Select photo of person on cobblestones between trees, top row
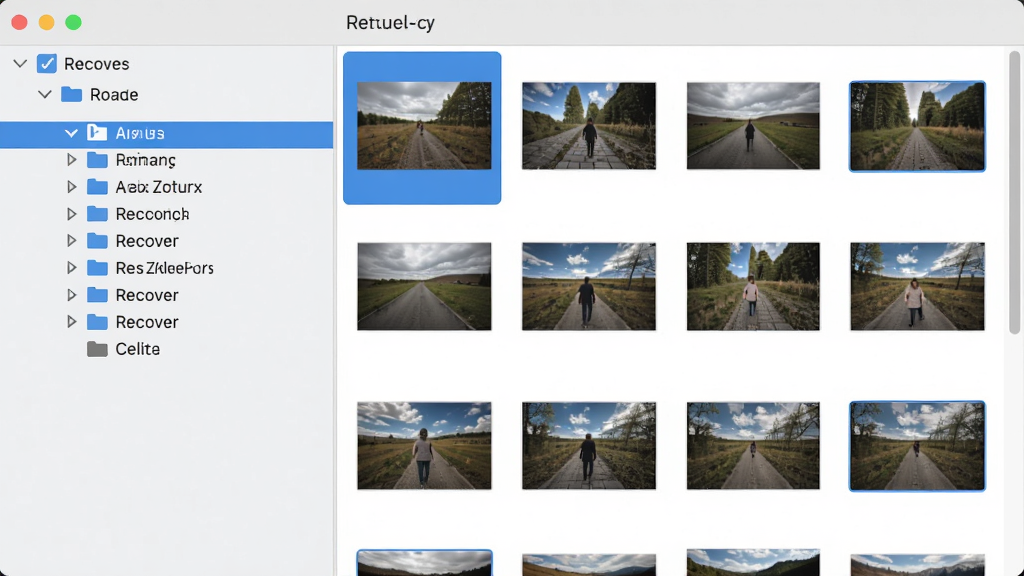Image resolution: width=1024 pixels, height=576 pixels. click(x=588, y=126)
